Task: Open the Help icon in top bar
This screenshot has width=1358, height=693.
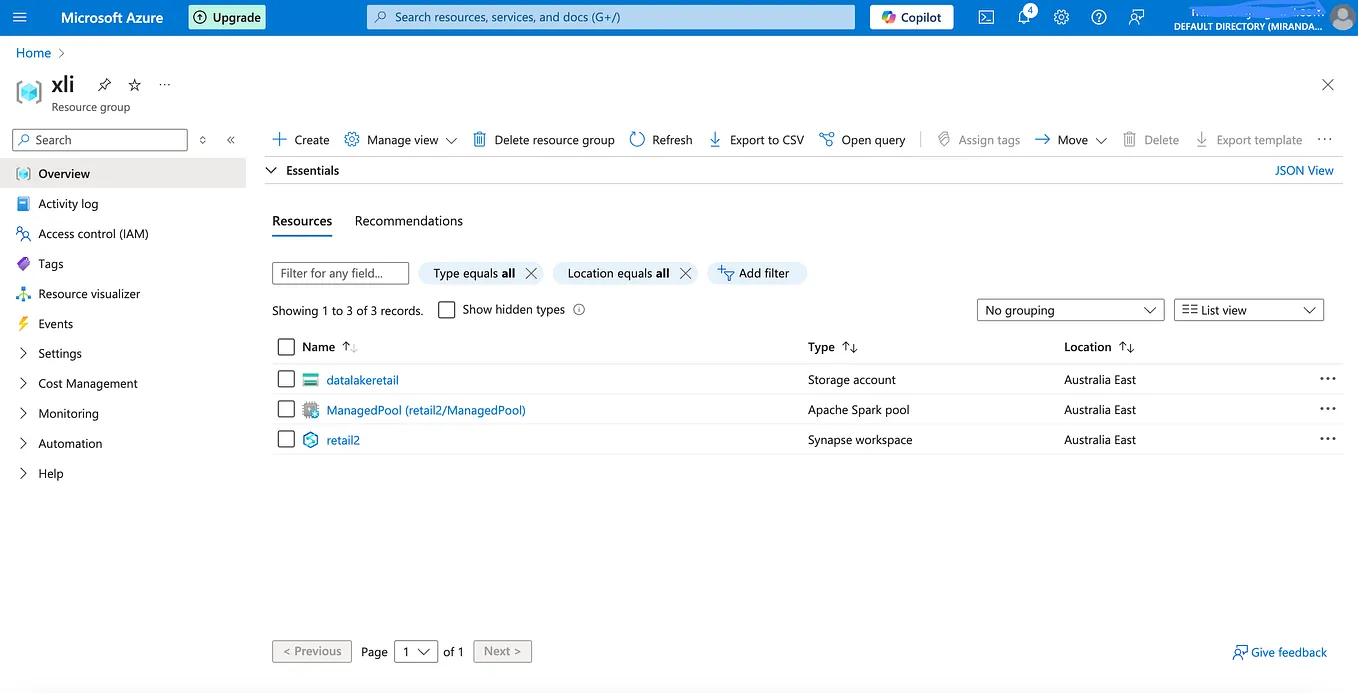Action: pos(1098,16)
